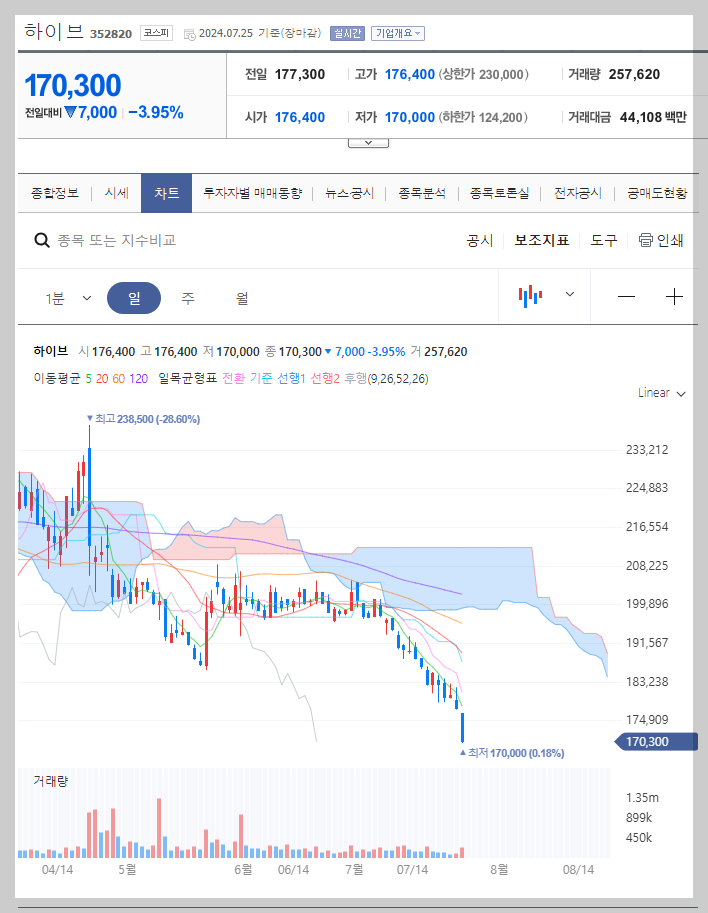Select 주 (weekly) chart period

[188, 298]
